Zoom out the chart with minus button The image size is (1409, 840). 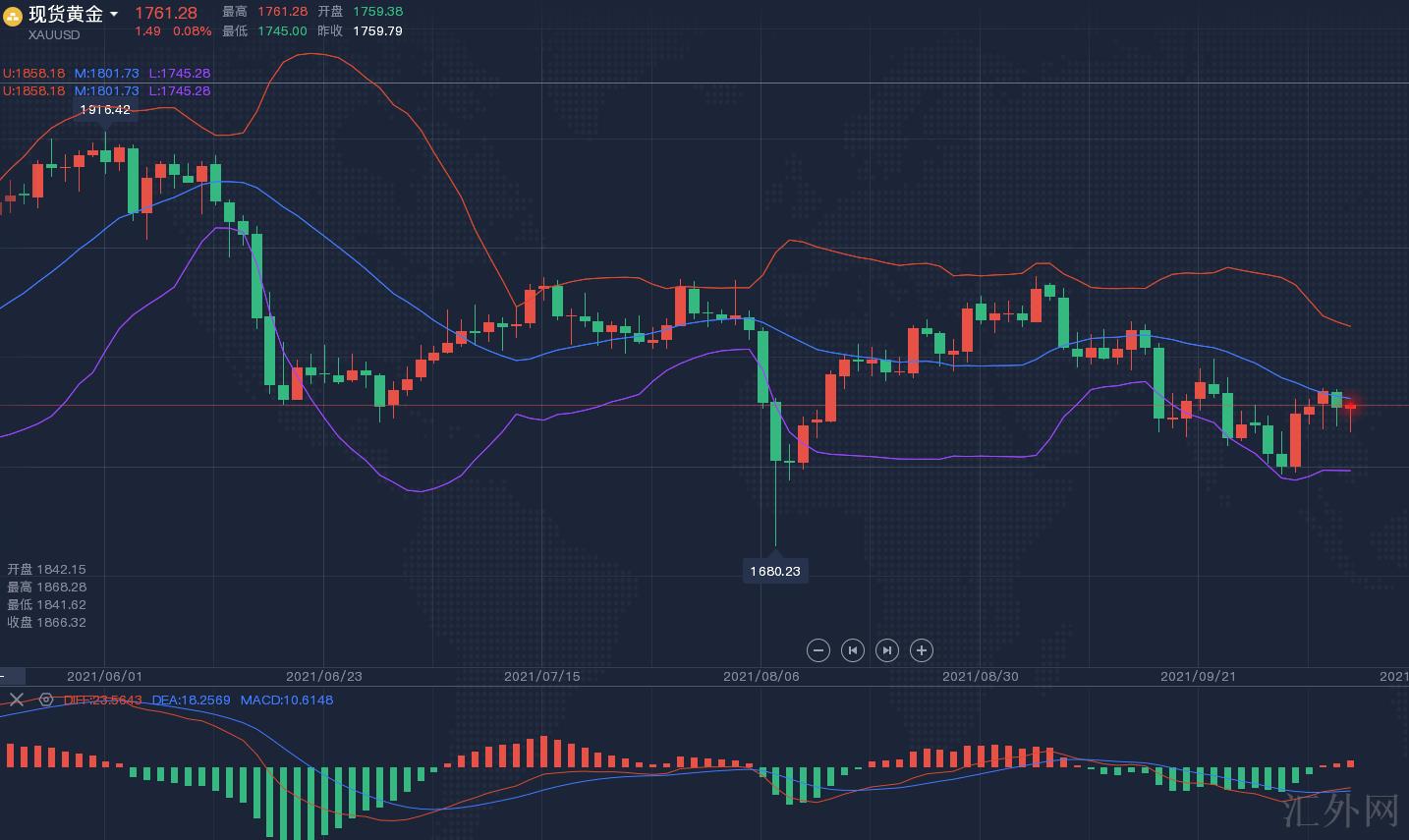[817, 650]
